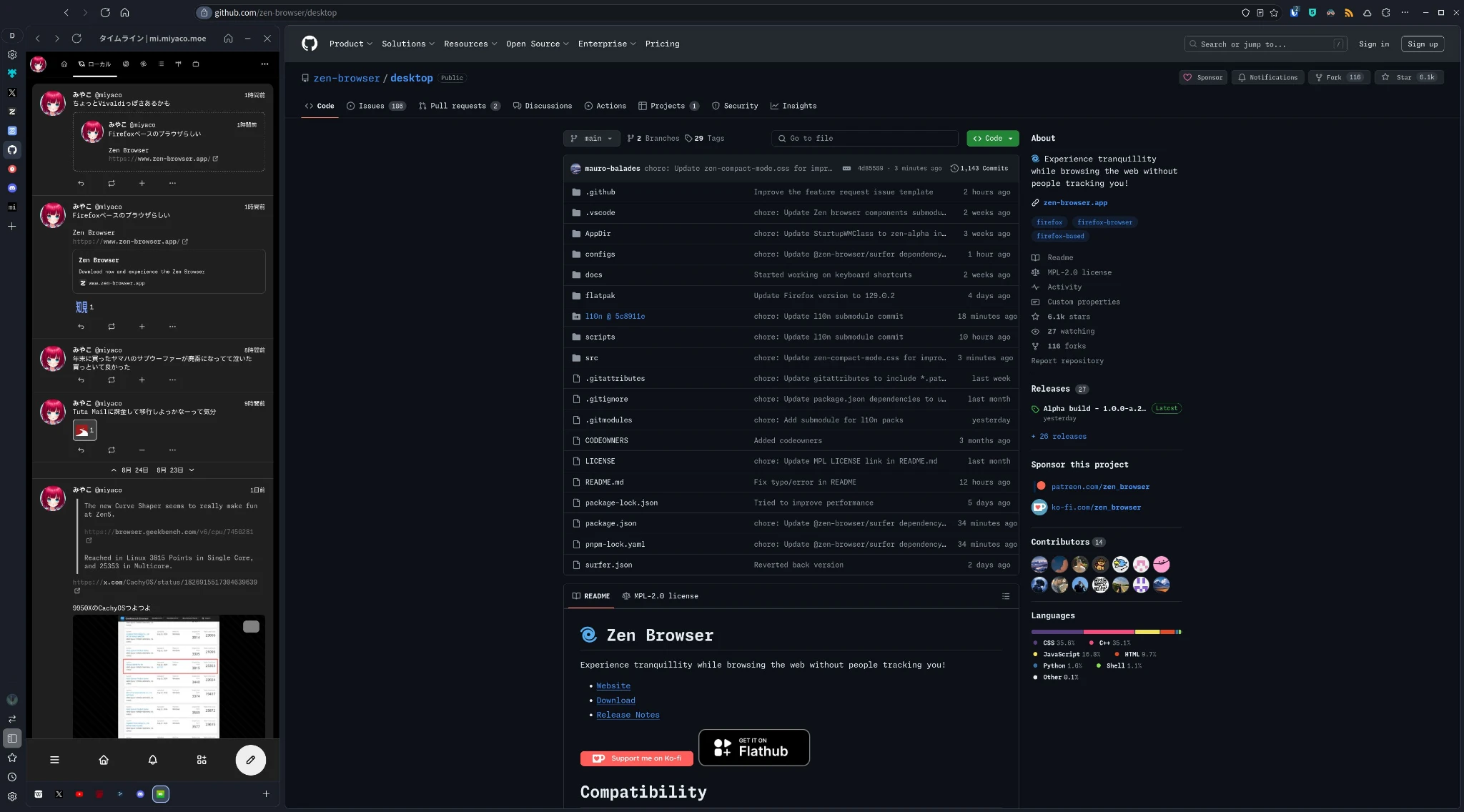Click the orange HTML language dot
Image resolution: width=1464 pixels, height=812 pixels.
[x=1117, y=655]
